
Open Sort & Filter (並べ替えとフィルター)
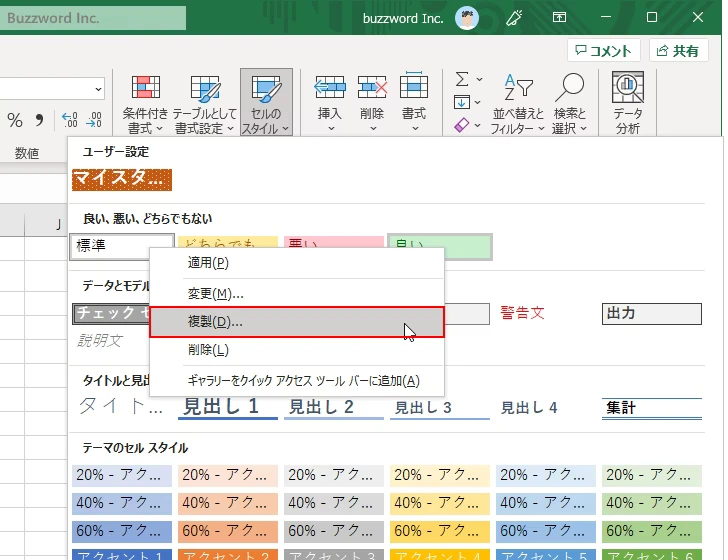[518, 103]
